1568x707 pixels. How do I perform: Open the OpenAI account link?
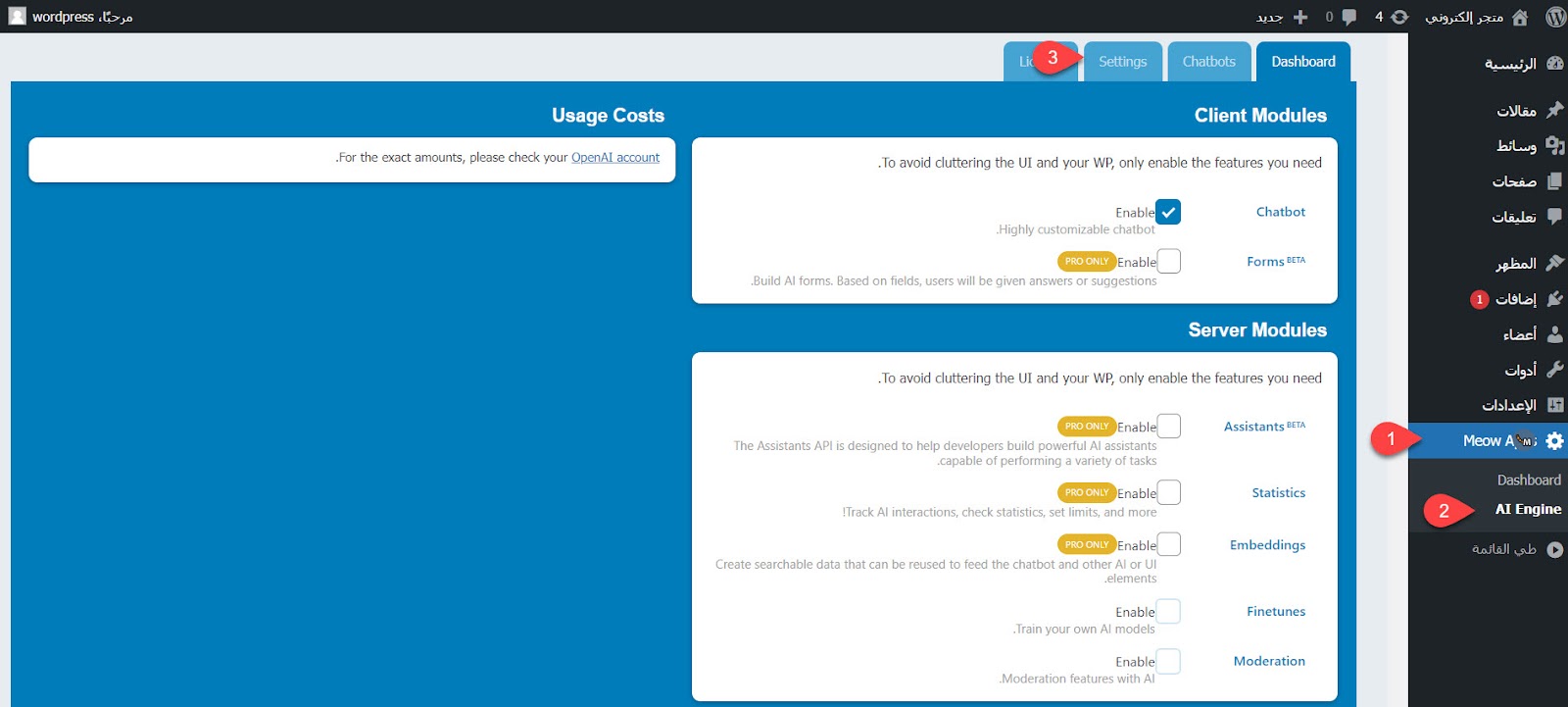[615, 158]
